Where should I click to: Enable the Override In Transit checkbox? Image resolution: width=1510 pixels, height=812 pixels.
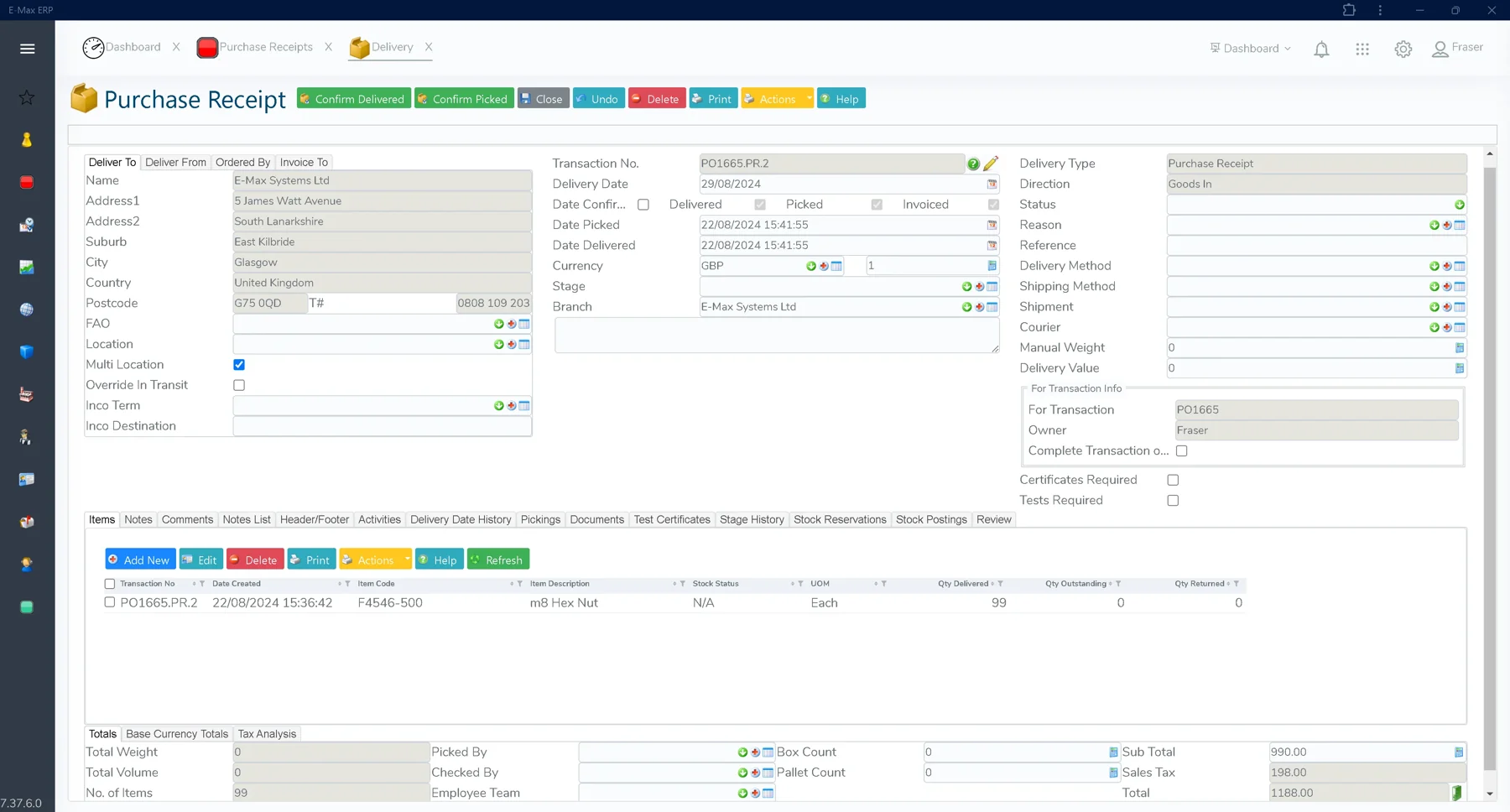[239, 386]
